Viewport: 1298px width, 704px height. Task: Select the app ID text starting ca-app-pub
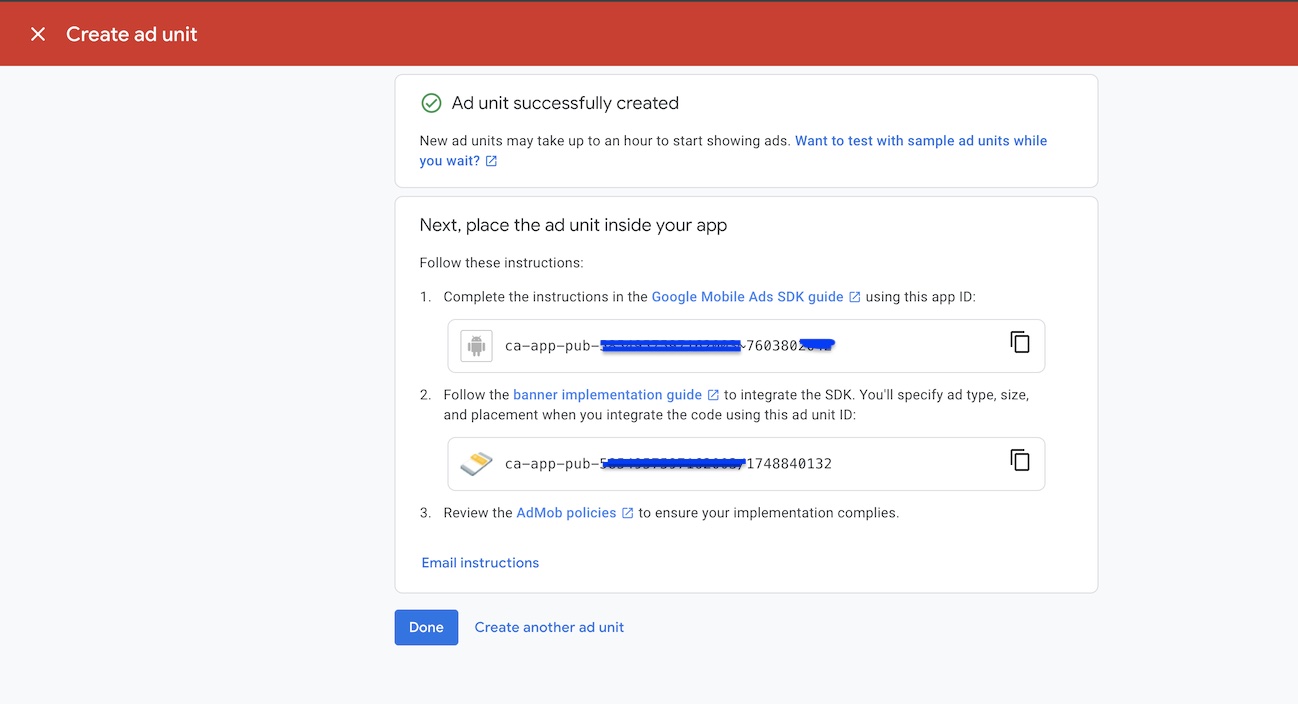[x=669, y=346]
